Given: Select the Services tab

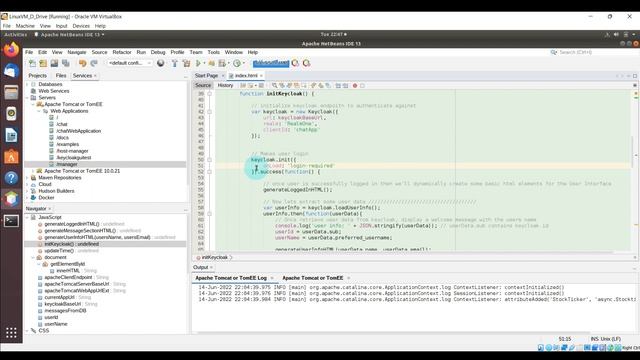Looking at the screenshot, I should (x=82, y=76).
